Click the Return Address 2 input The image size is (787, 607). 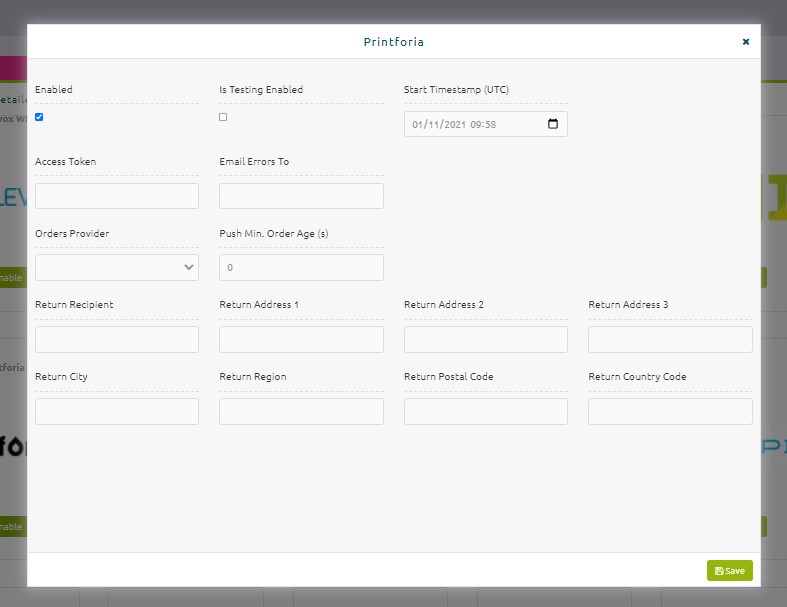click(485, 339)
